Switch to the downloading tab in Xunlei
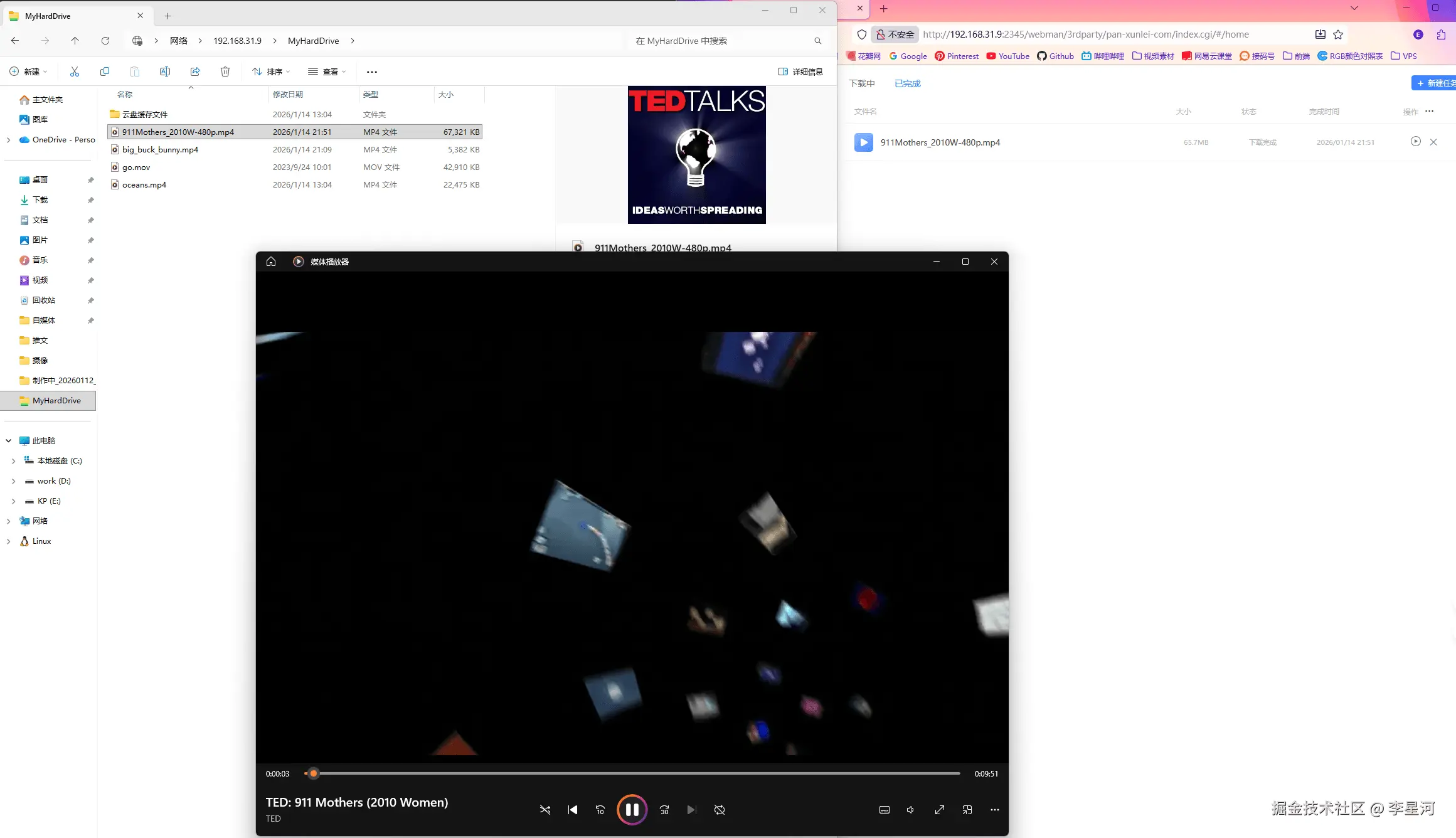This screenshot has height=838, width=1456. 861,83
